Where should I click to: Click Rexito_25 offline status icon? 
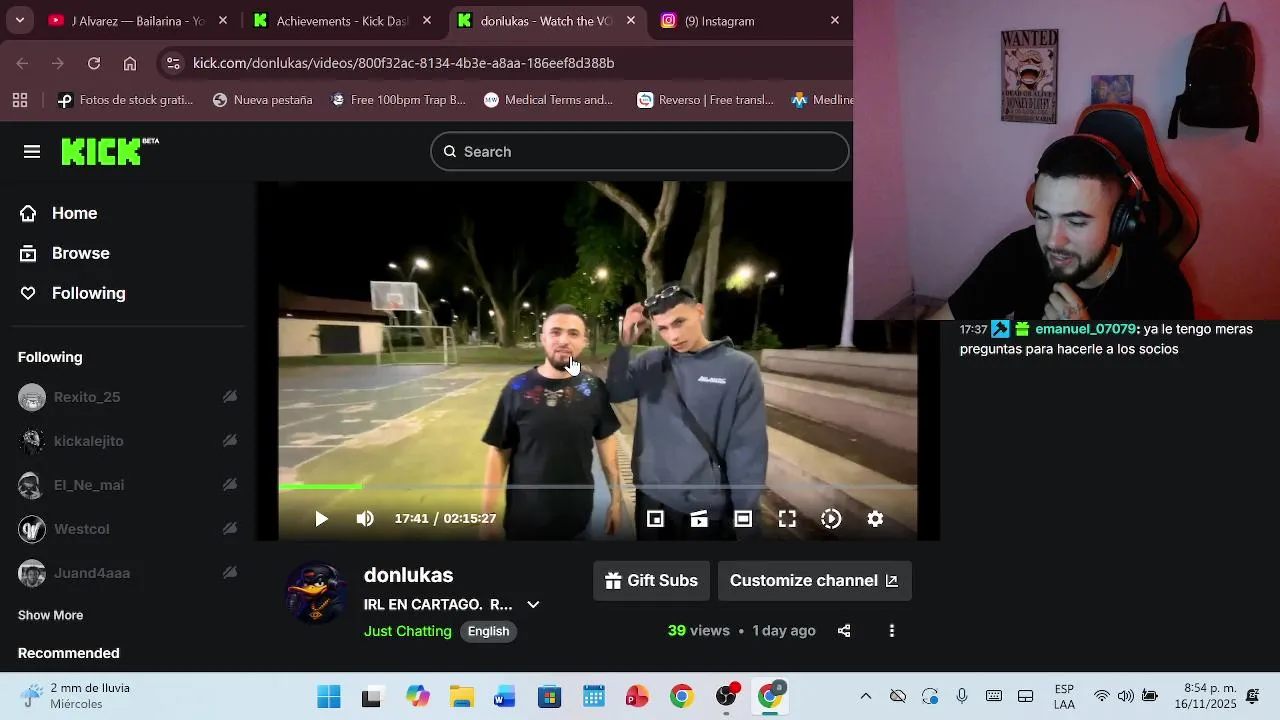click(230, 397)
